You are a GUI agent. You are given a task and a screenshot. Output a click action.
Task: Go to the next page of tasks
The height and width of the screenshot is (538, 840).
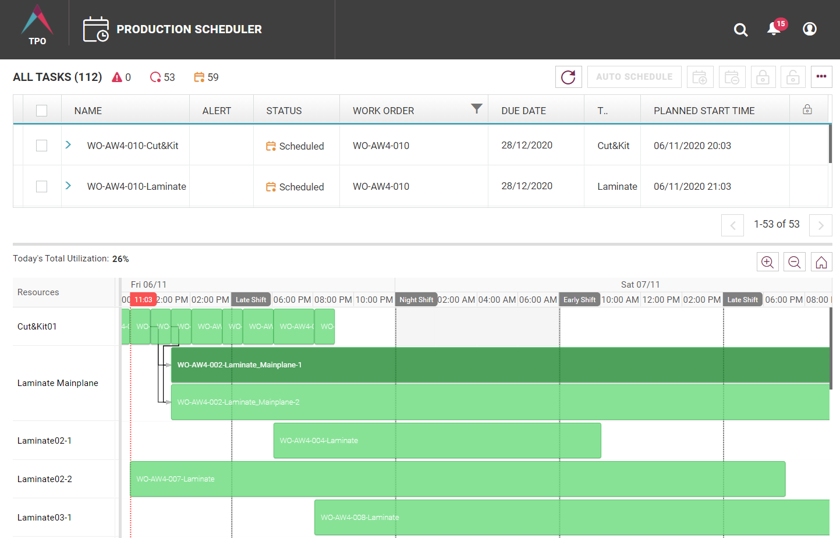click(820, 225)
